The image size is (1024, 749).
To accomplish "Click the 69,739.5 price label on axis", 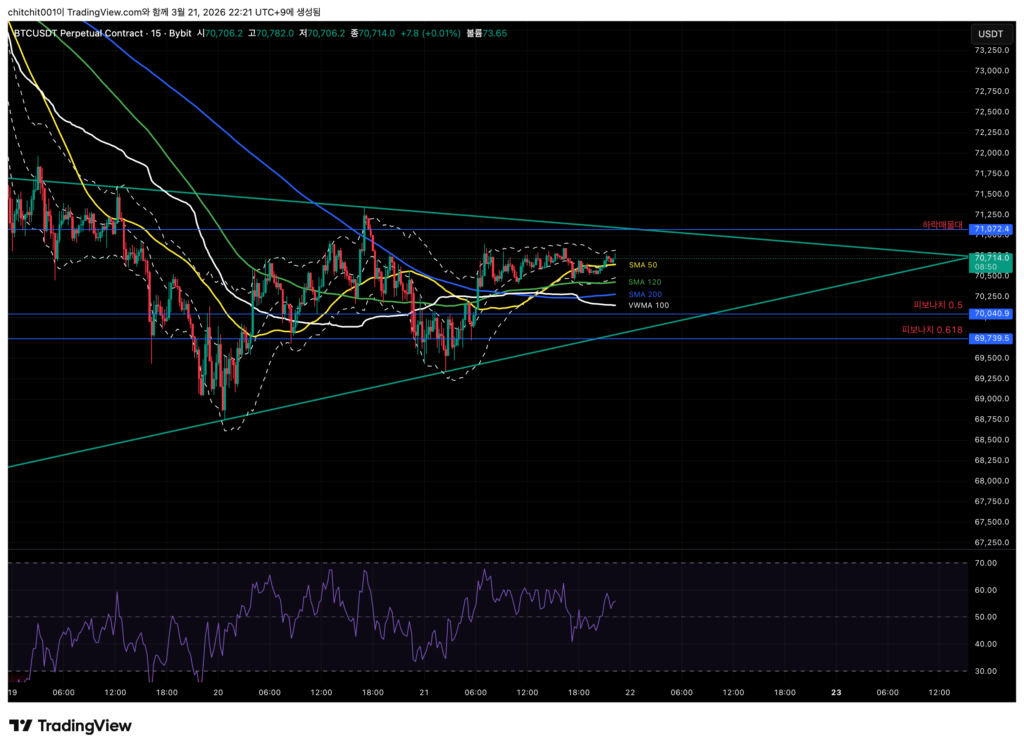I will pyautogui.click(x=992, y=339).
